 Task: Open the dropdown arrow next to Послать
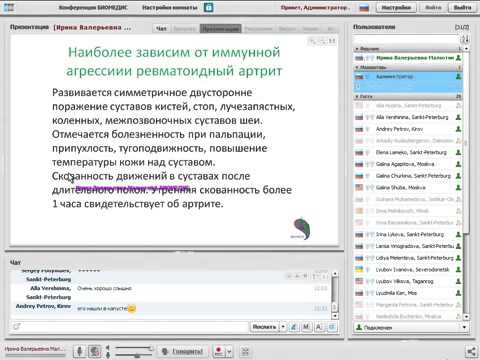[283, 327]
